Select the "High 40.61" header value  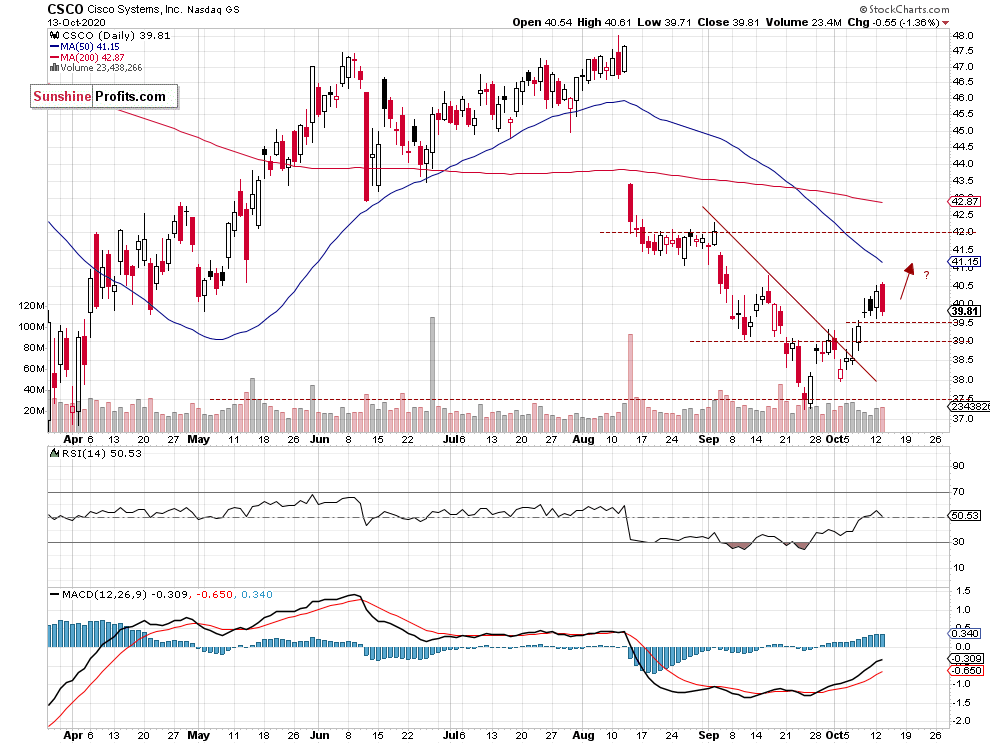(x=605, y=22)
